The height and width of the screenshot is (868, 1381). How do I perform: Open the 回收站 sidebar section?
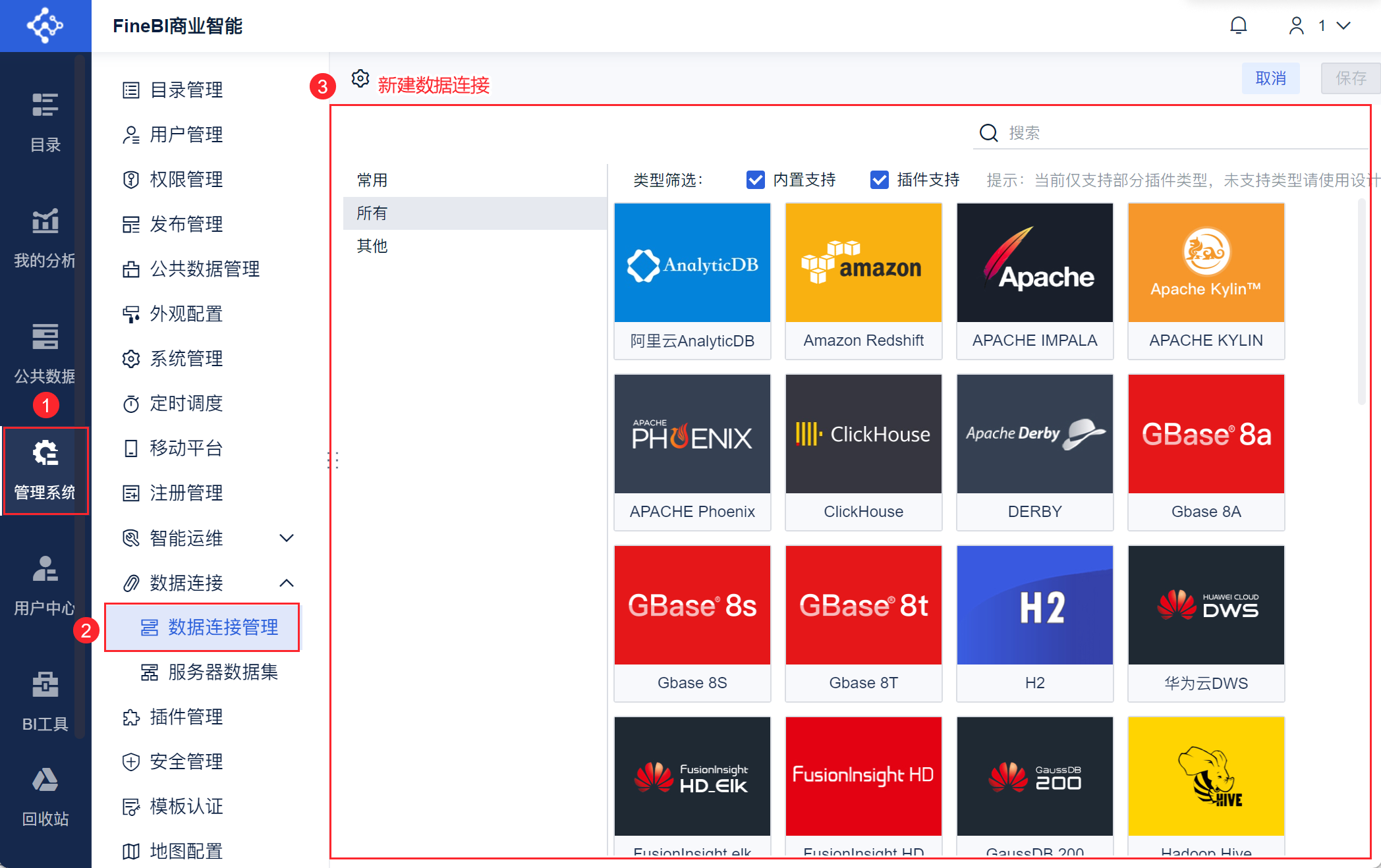pyautogui.click(x=45, y=797)
